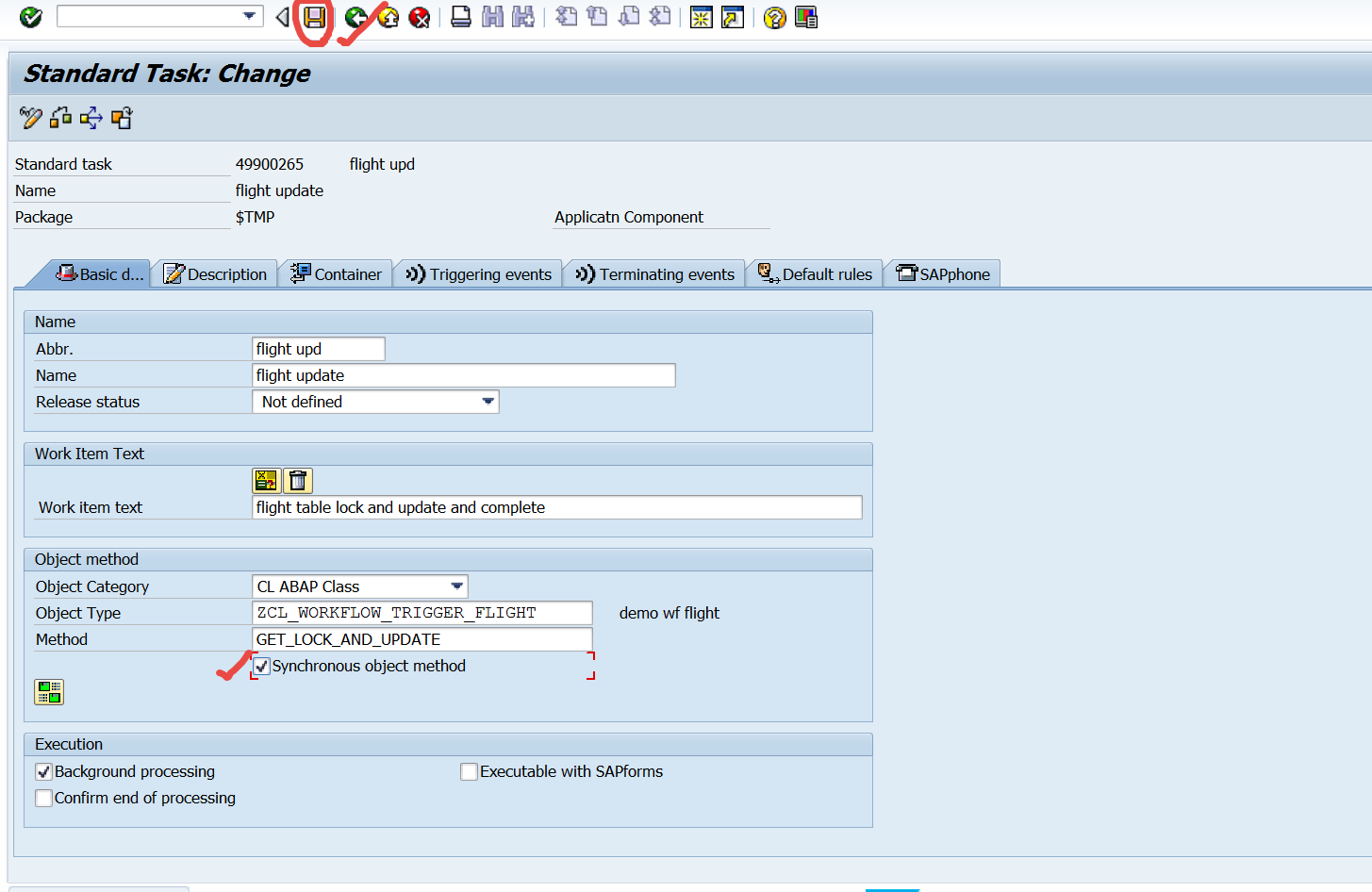Select the SAPphone tab

pyautogui.click(x=941, y=273)
